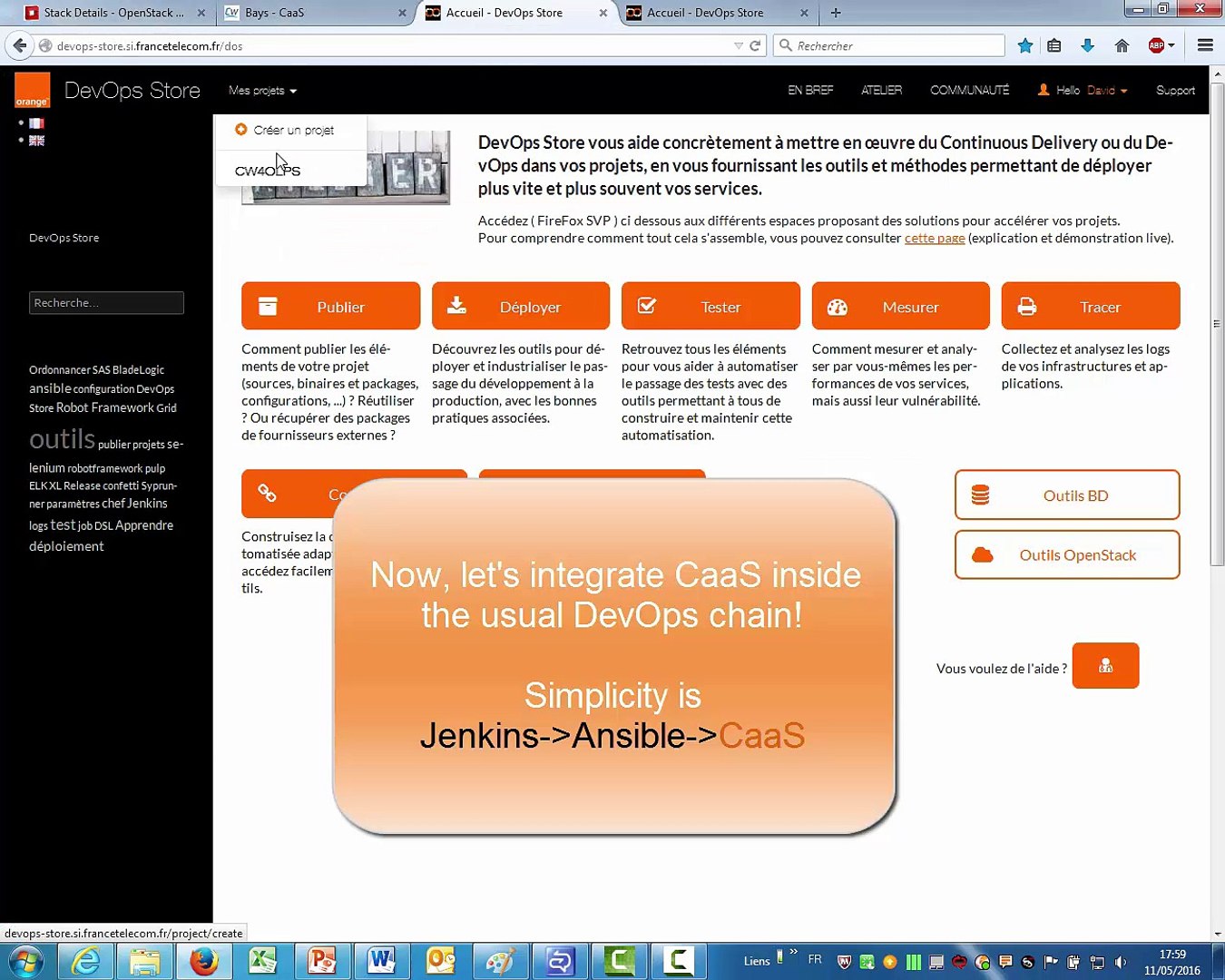This screenshot has height=980, width=1225.
Task: Open the Hello David user dropdown
Action: click(x=1083, y=91)
